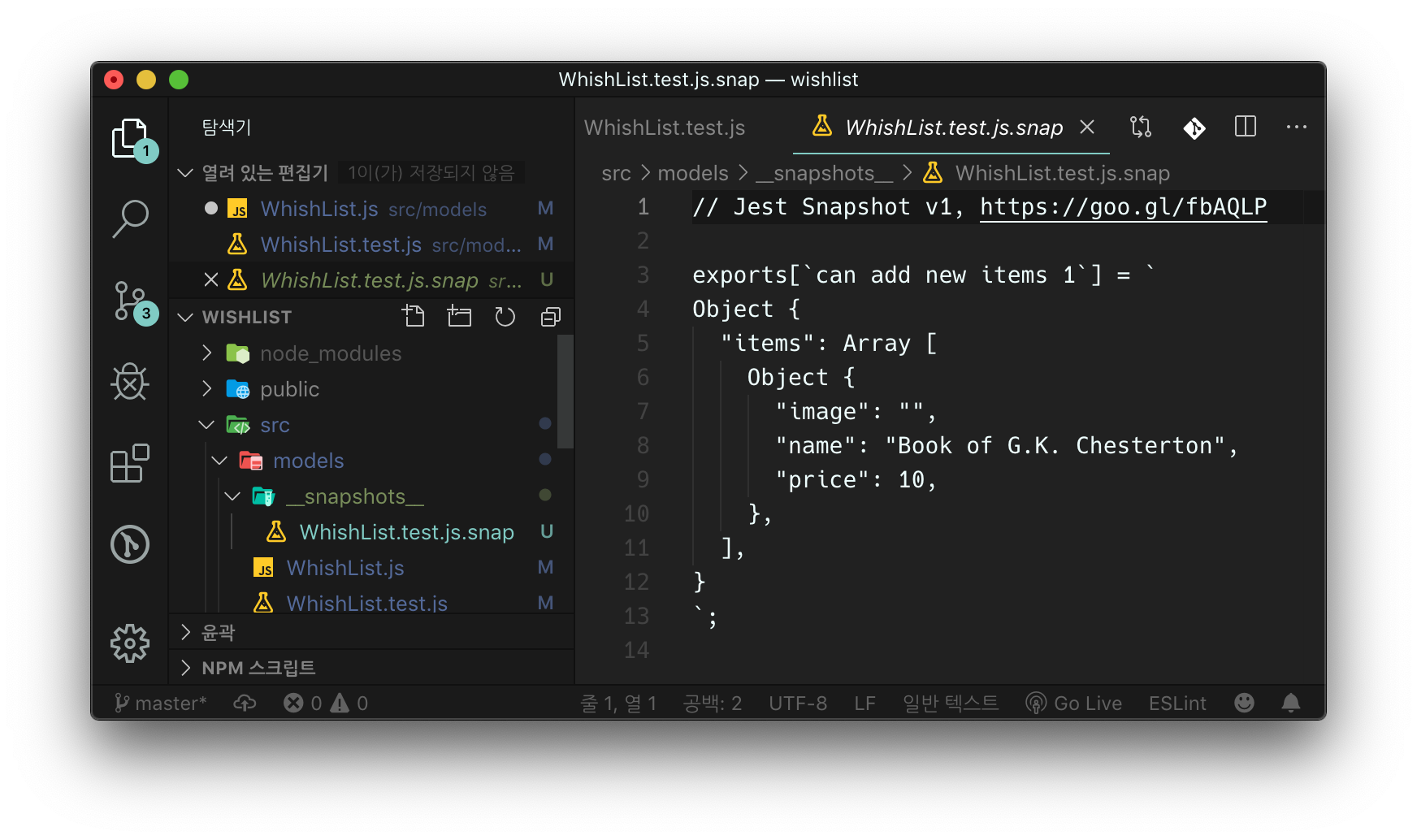
Task: Refresh the WISHLIST explorer
Action: (505, 316)
